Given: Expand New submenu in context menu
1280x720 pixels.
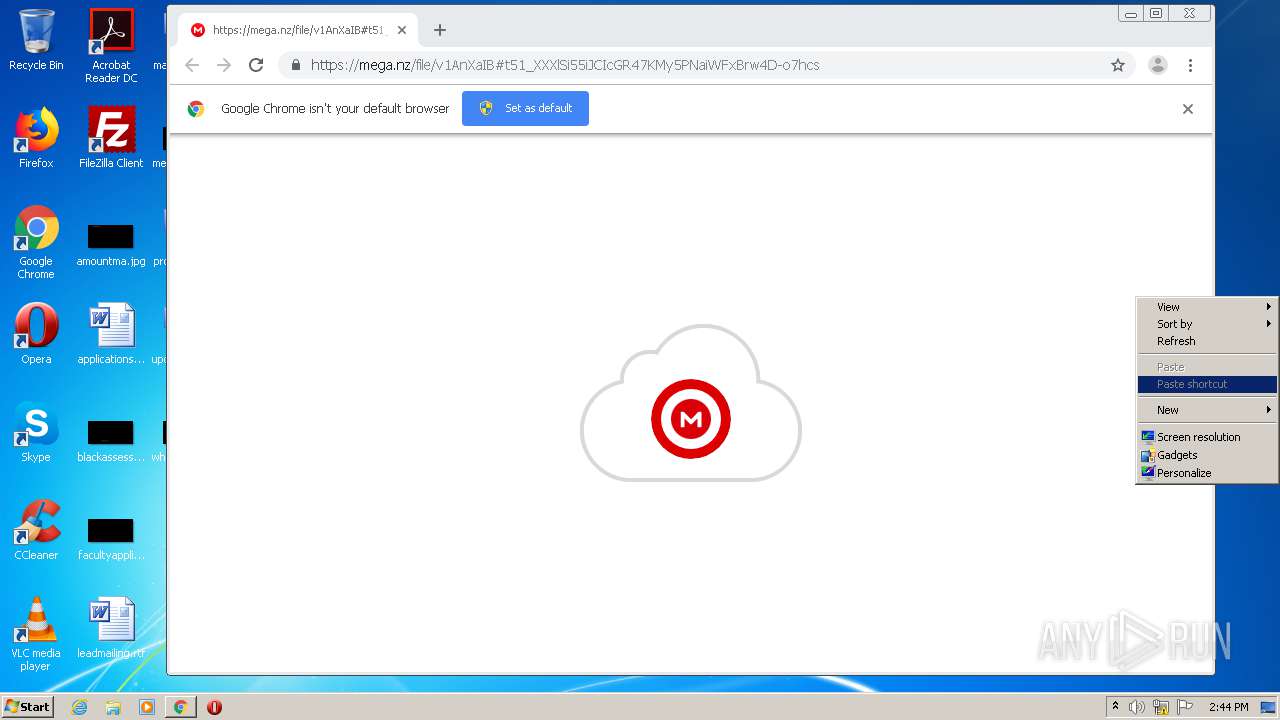Looking at the screenshot, I should click(1207, 410).
